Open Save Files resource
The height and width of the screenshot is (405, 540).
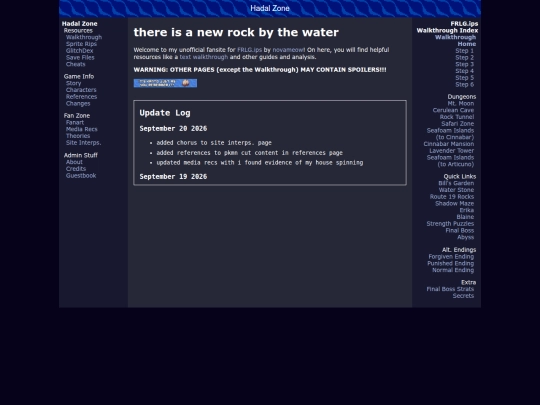tap(80, 58)
